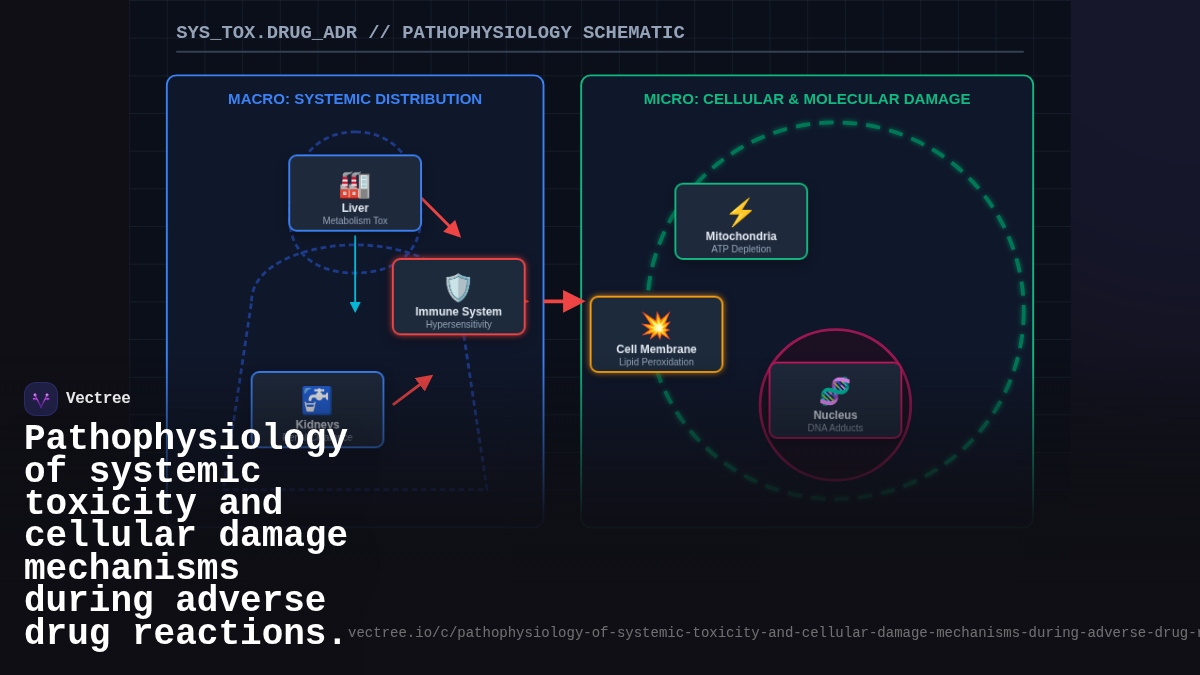Click the Vectree logo icon
Screen dimensions: 1200x675
40,398
